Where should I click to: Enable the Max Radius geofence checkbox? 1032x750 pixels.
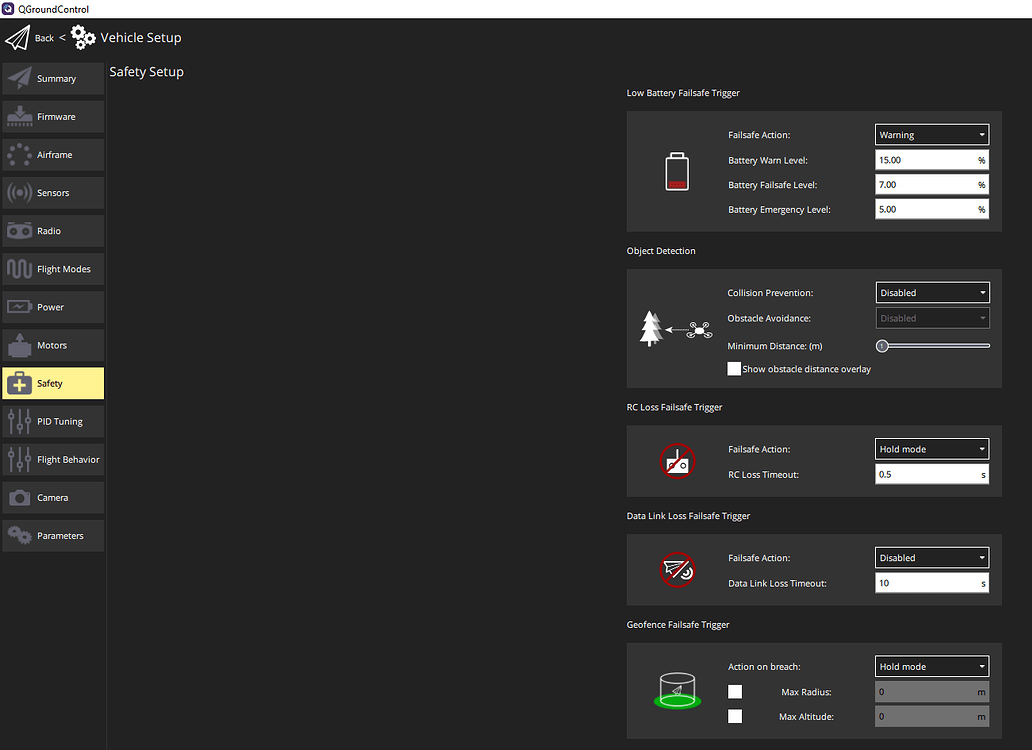pyautogui.click(x=735, y=691)
